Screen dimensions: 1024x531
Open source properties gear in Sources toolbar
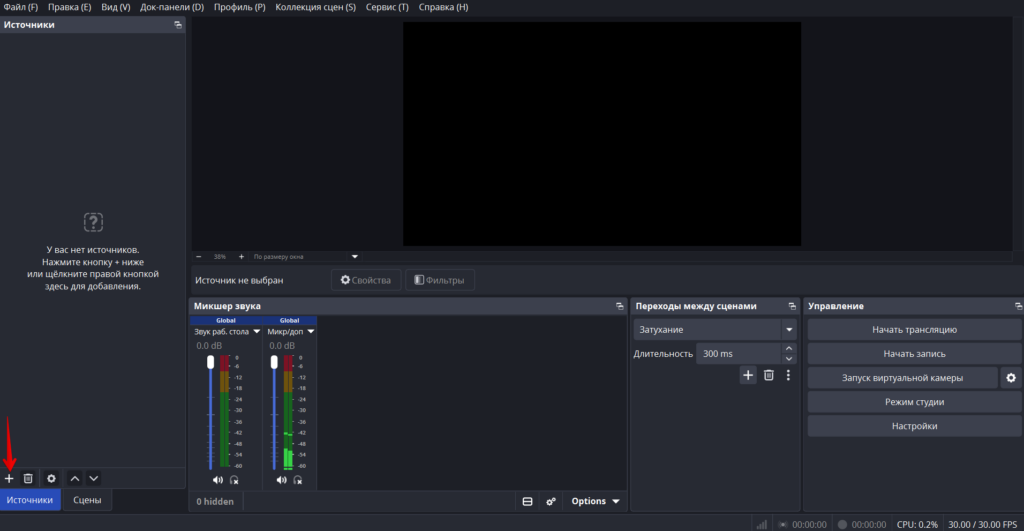point(51,479)
